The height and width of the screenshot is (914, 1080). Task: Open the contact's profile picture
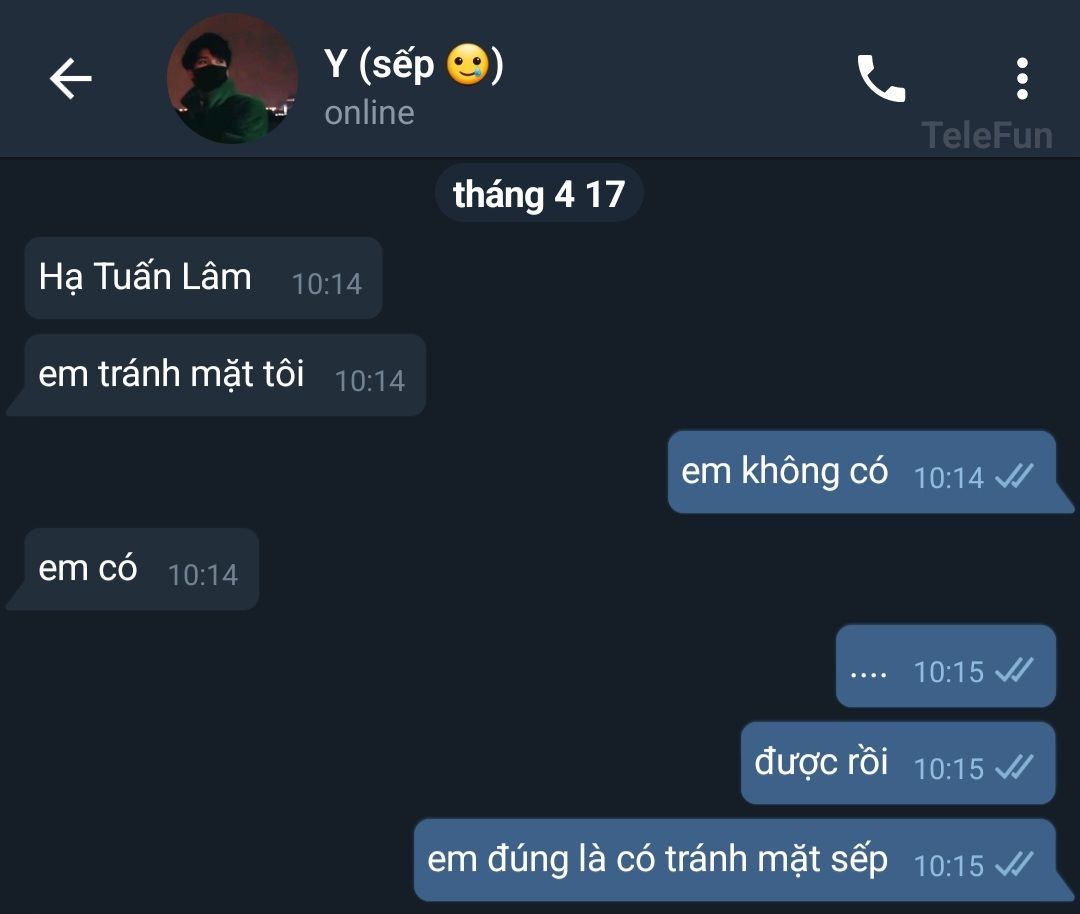pyautogui.click(x=232, y=79)
